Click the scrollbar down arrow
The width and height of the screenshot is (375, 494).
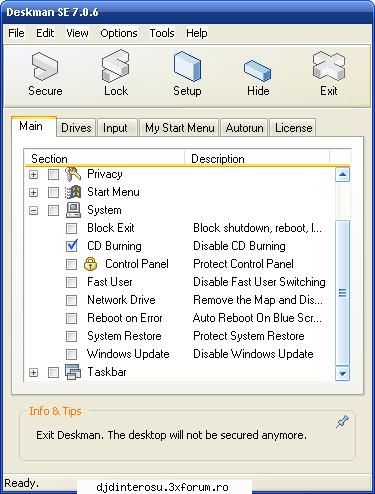coord(342,373)
